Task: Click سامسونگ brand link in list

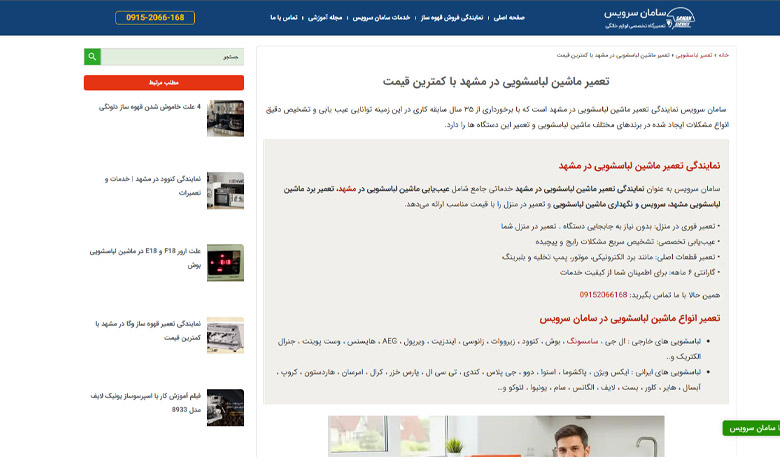Action: coord(582,341)
